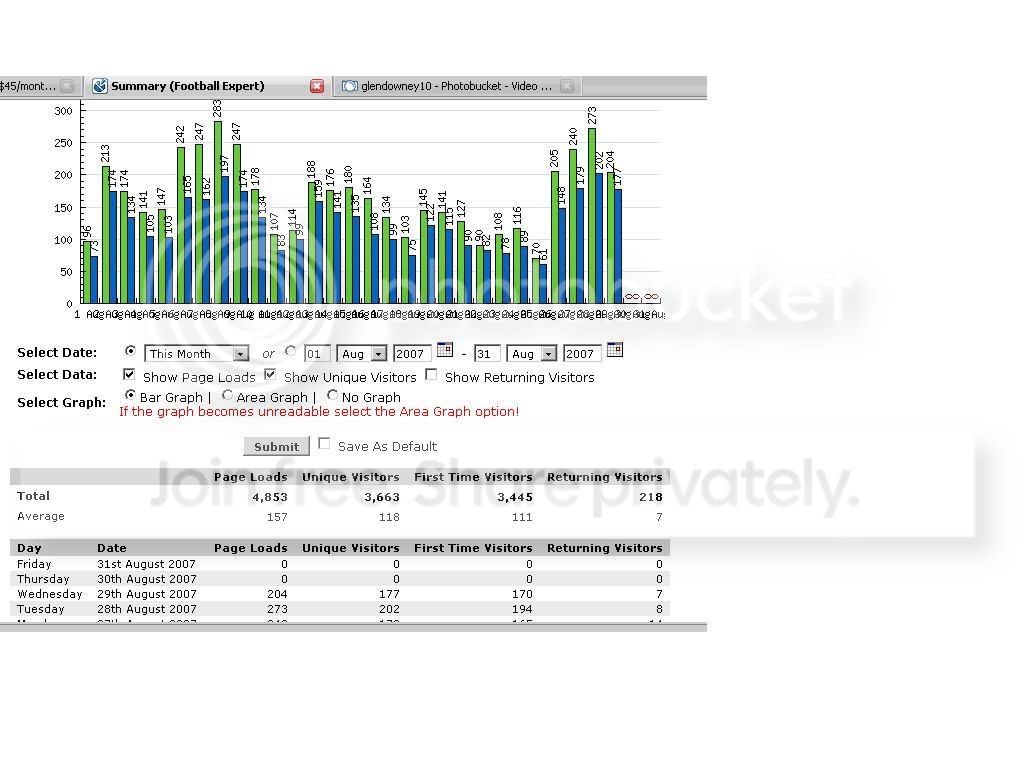The image size is (1024, 768).
Task: Click the start day field showing 01
Action: 317,353
